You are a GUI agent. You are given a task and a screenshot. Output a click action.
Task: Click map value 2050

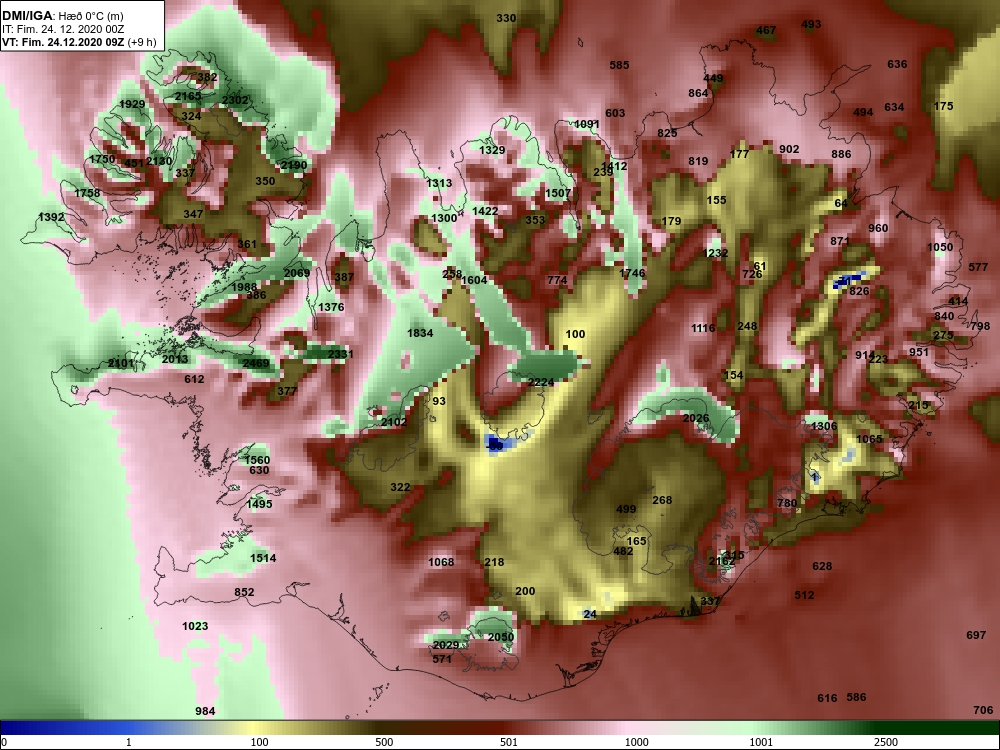tap(501, 637)
